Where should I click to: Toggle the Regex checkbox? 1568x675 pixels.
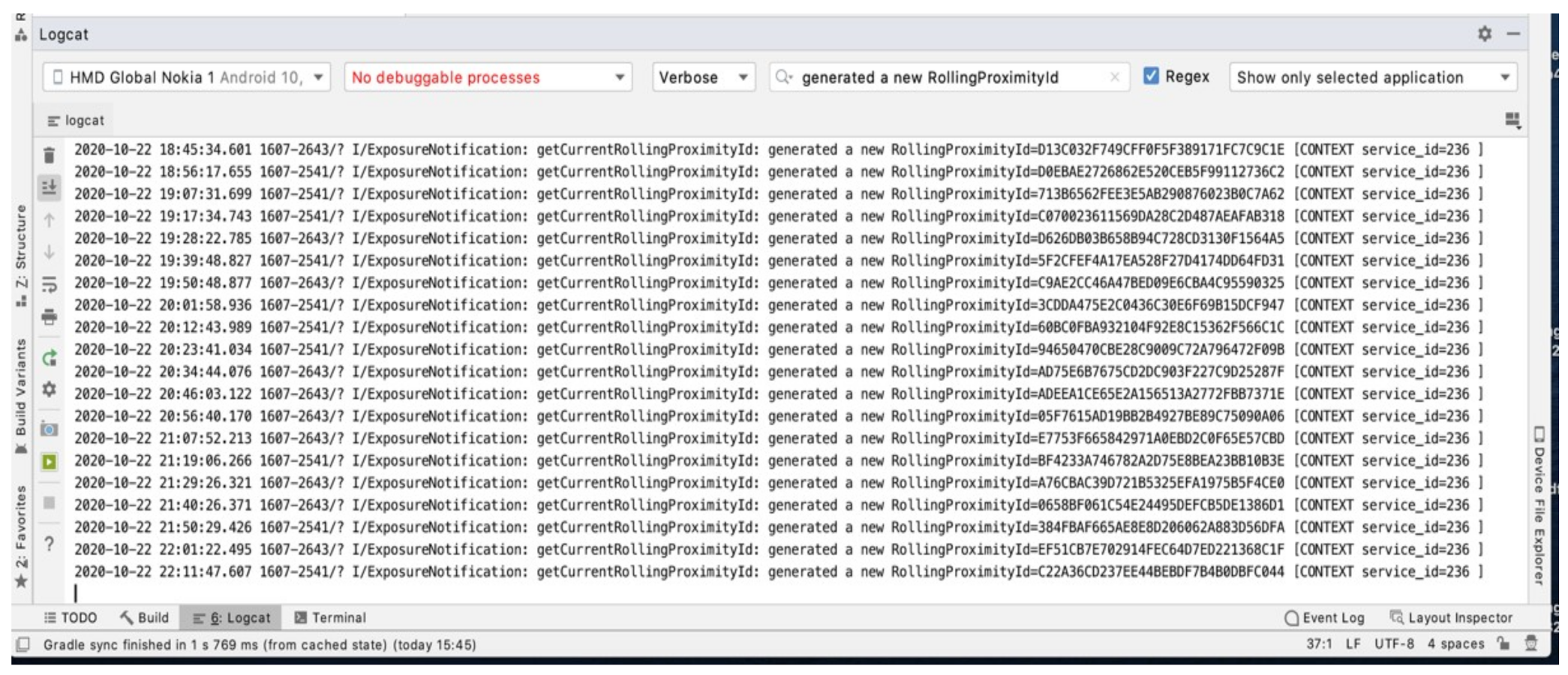[x=1149, y=76]
